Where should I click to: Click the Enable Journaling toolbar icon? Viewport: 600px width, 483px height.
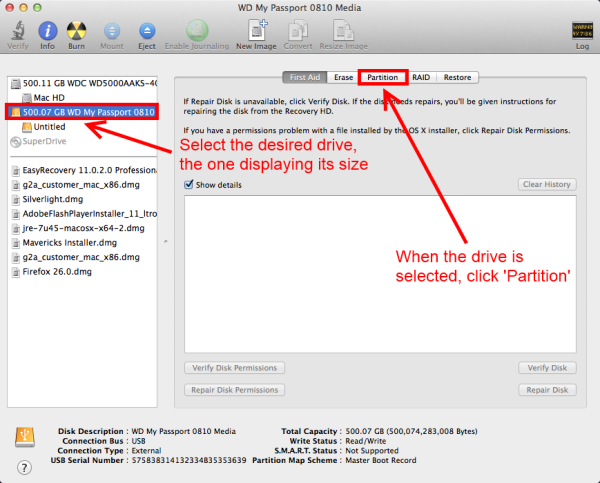click(197, 31)
